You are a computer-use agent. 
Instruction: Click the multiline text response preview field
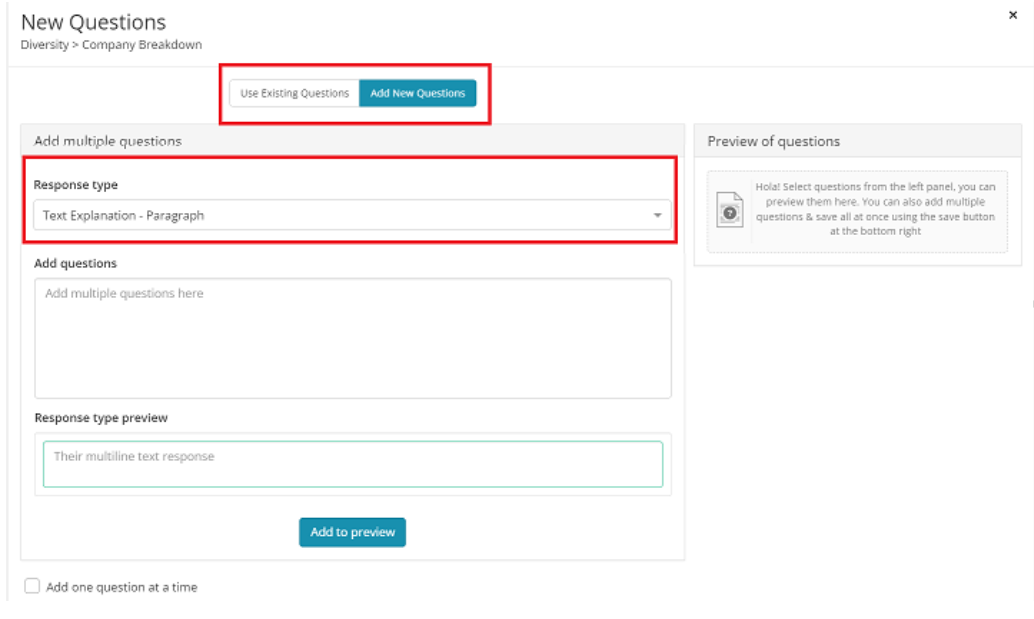(x=353, y=464)
